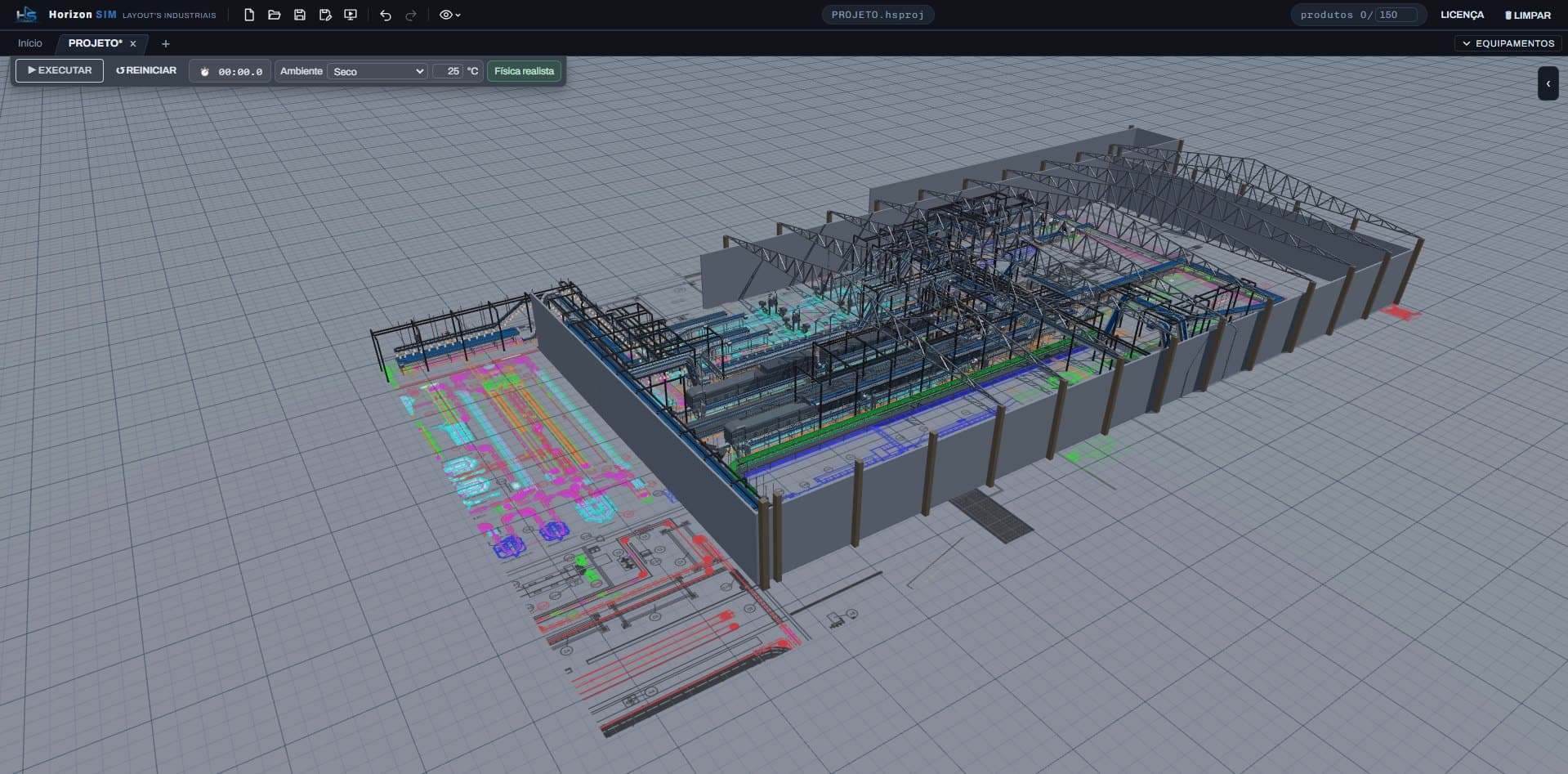Screen dimensions: 1568x774
Task: Open the presentation screen icon
Action: [x=351, y=15]
